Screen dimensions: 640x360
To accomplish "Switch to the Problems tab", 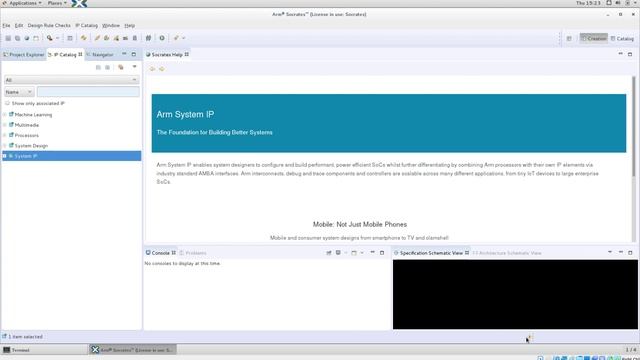I will click(193, 253).
